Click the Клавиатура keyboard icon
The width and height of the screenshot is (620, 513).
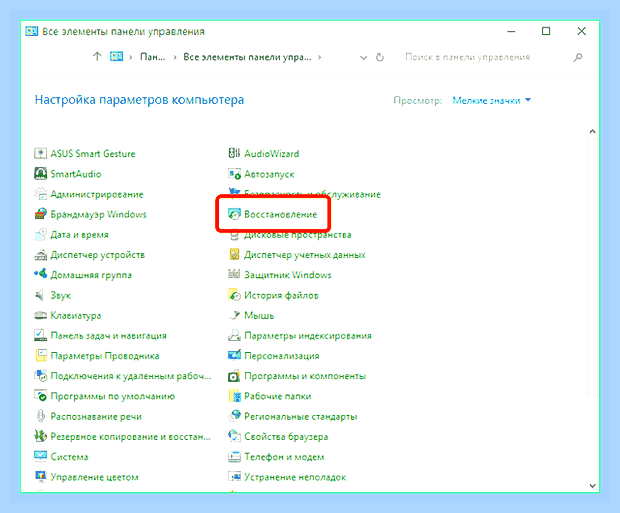40,315
